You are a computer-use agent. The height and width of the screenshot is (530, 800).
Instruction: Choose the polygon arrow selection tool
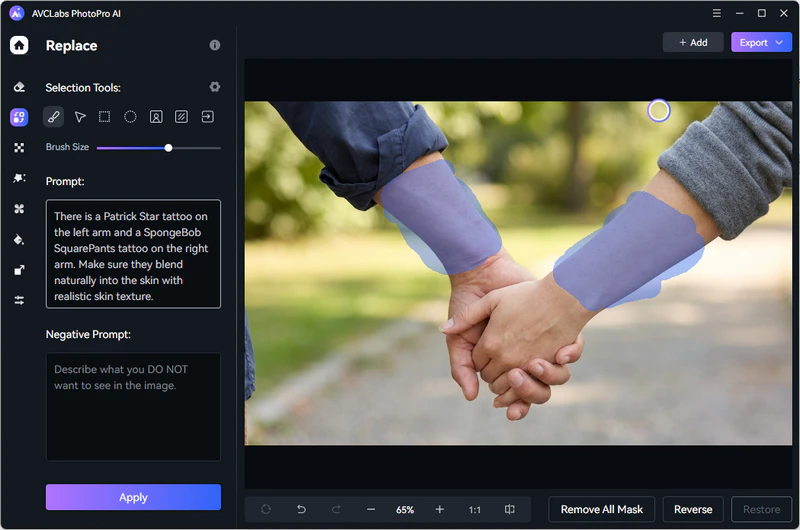point(80,116)
